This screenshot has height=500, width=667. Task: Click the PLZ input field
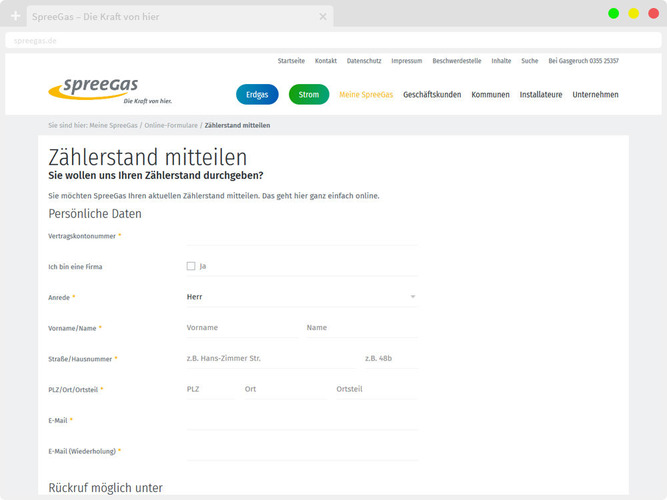[209, 389]
